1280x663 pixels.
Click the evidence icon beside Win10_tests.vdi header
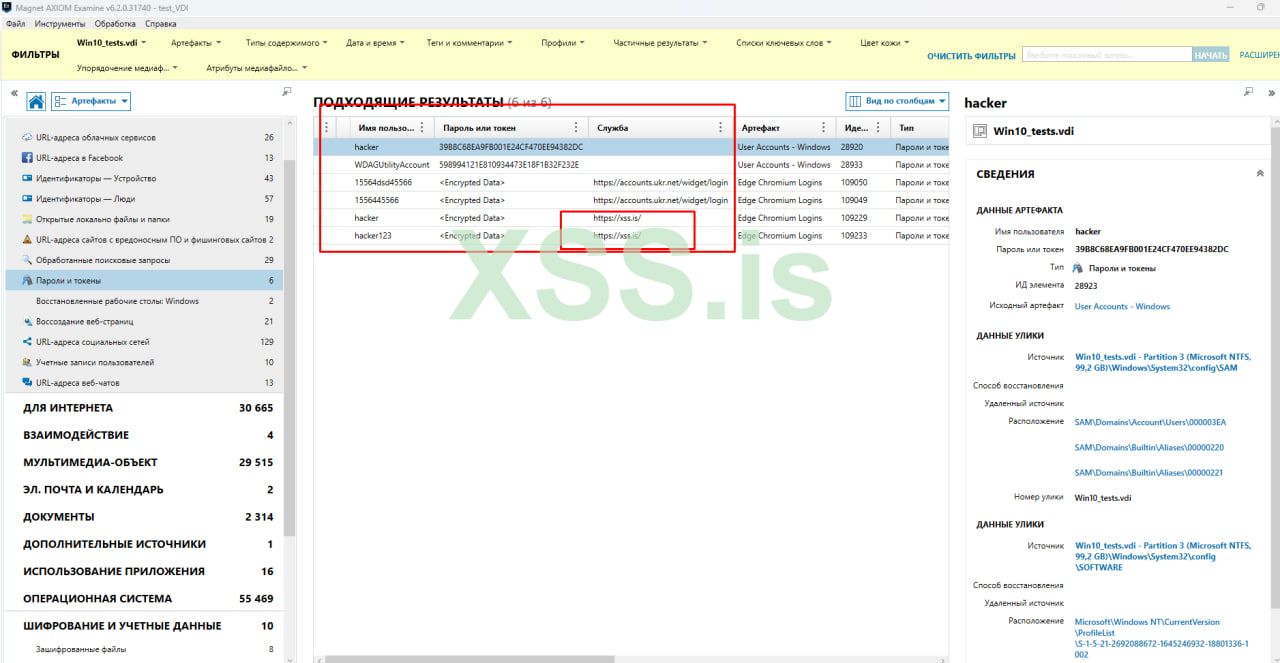click(980, 131)
